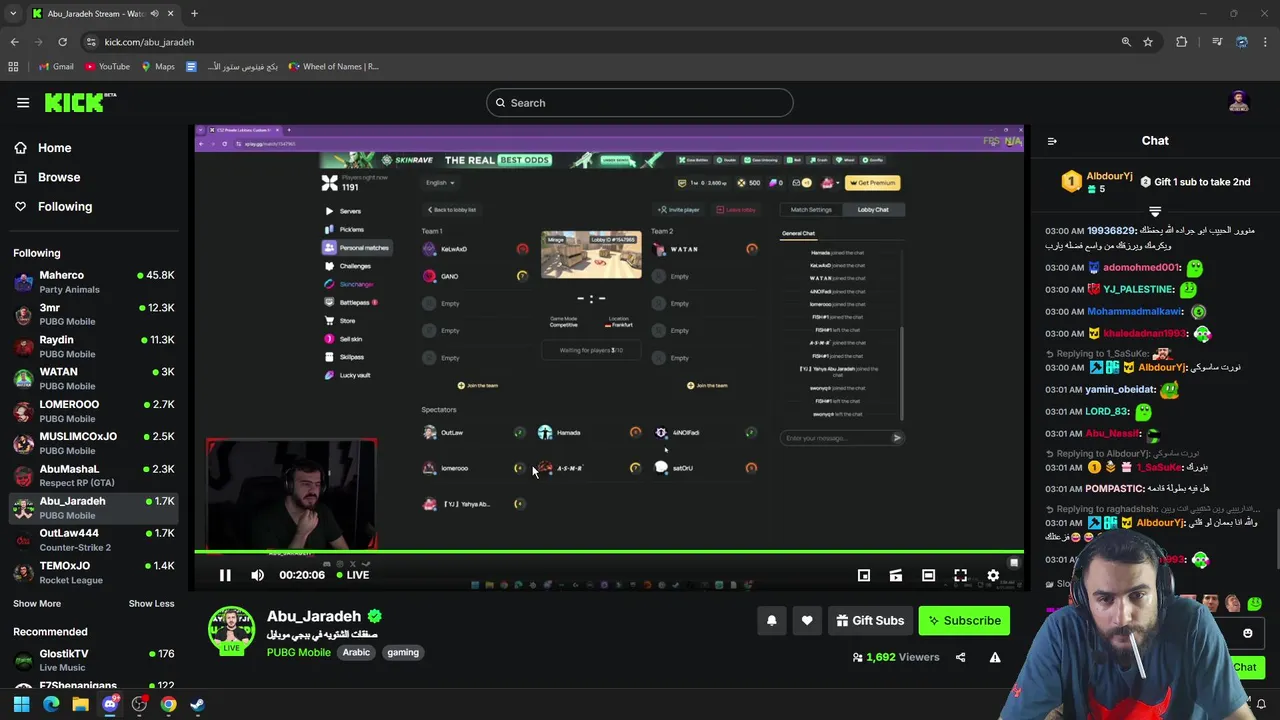Open Abu_Jaradeh channel avatar
This screenshot has width=1280, height=720.
[232, 630]
